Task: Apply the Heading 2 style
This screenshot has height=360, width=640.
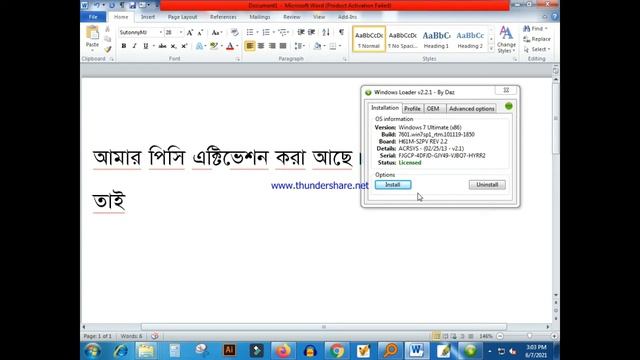Action: tap(470, 40)
